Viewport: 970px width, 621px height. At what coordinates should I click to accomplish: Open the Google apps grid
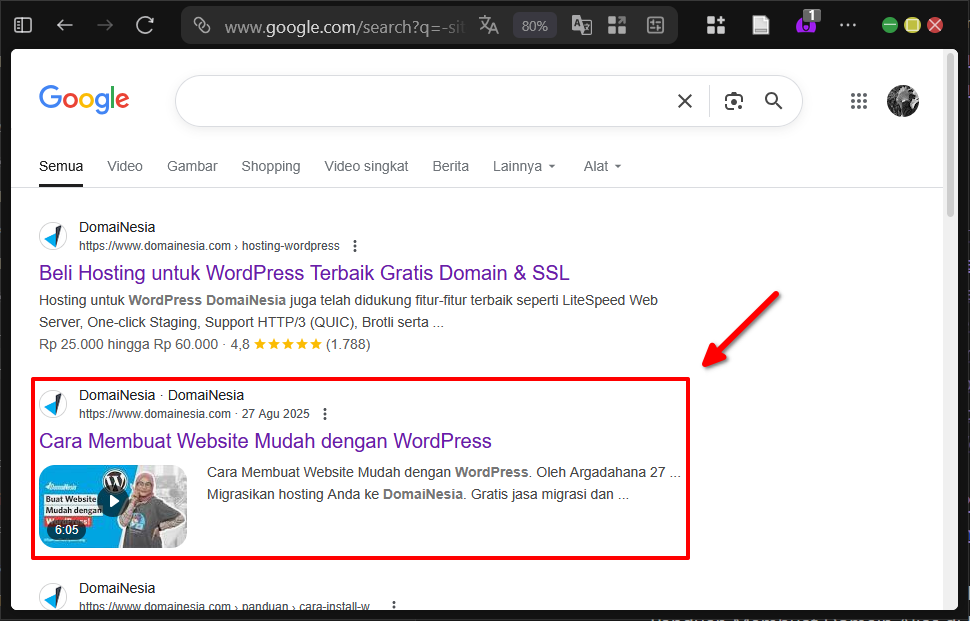(858, 101)
